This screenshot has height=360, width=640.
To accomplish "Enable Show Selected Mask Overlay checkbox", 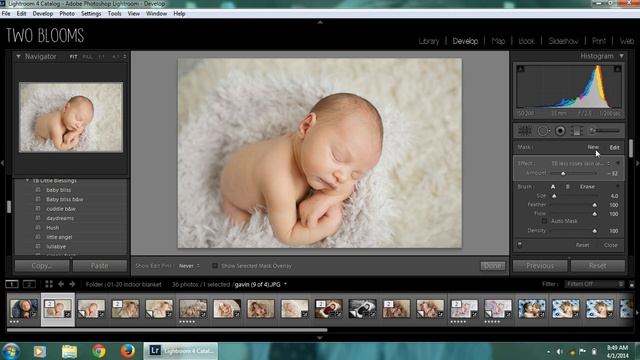I will 214,266.
